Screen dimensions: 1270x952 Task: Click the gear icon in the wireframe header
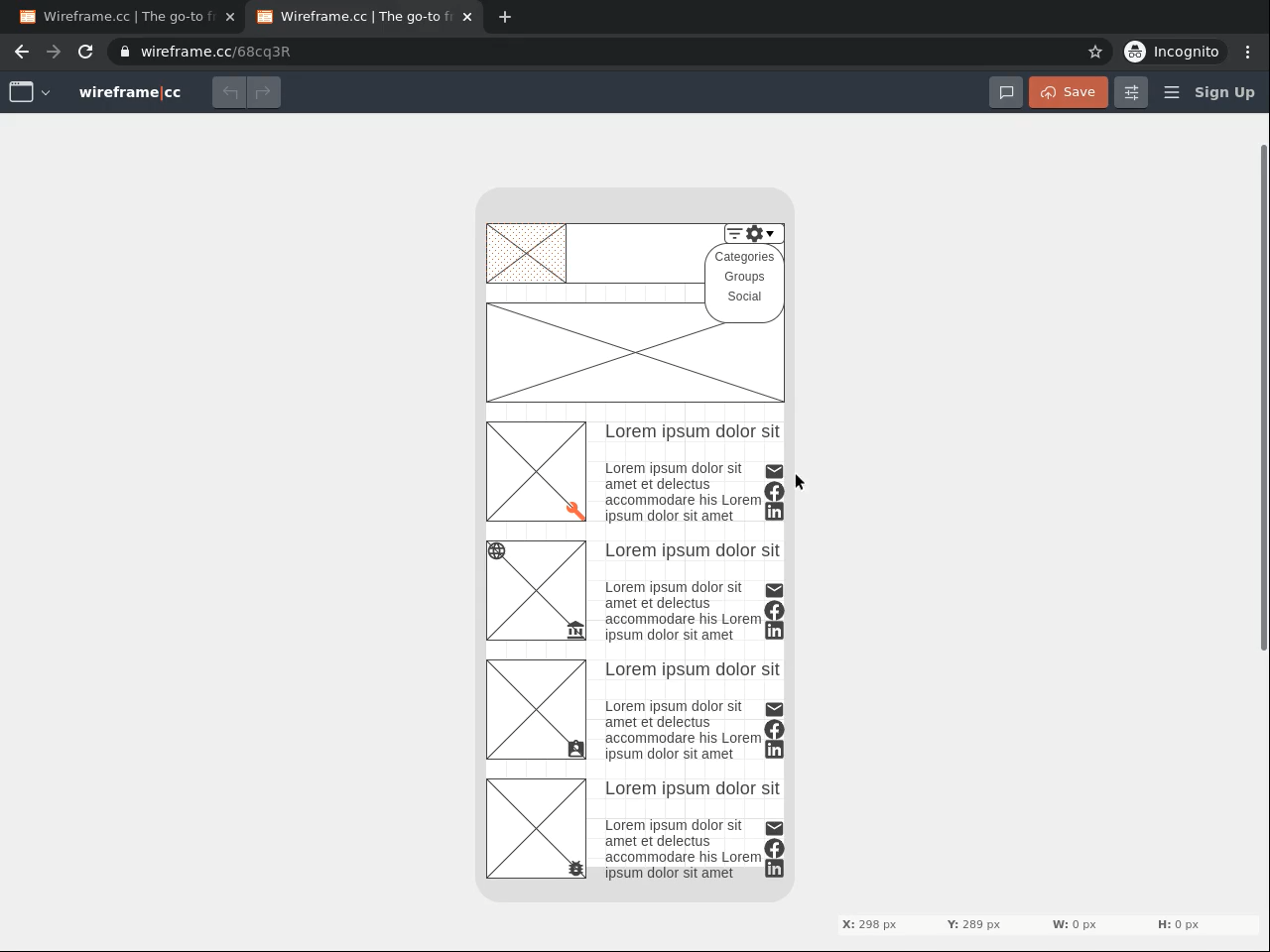[x=755, y=234]
